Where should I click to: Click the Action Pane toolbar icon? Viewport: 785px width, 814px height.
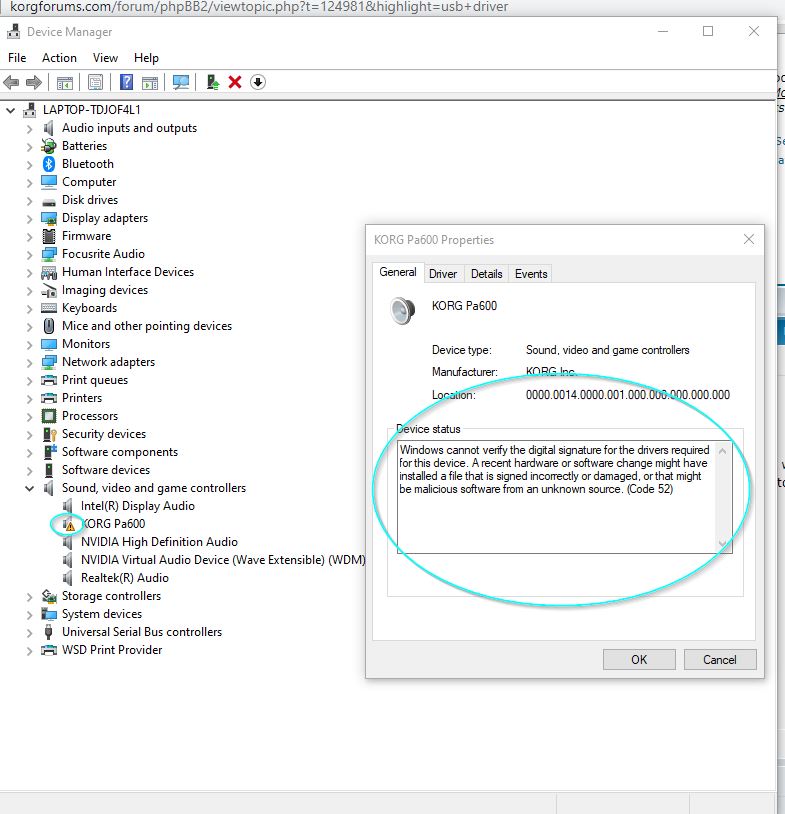(150, 83)
